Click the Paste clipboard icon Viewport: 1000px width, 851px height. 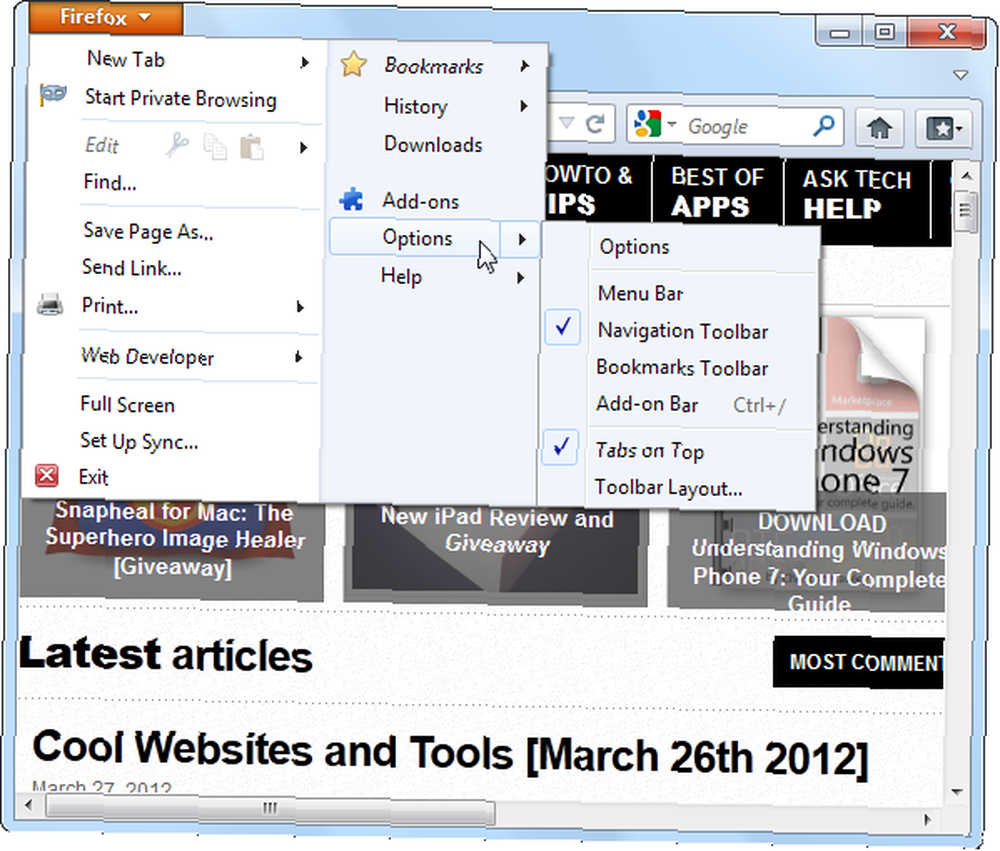252,147
